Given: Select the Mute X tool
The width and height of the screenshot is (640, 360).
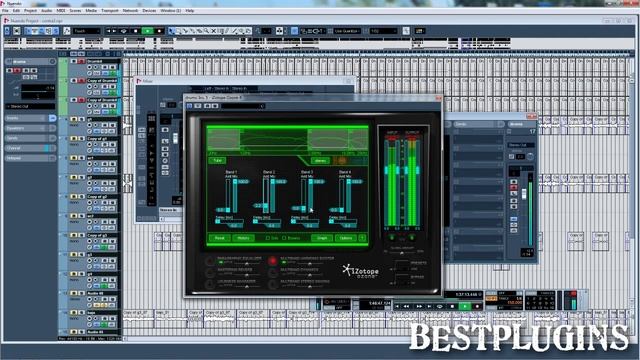Looking at the screenshot, I should click(x=213, y=31).
